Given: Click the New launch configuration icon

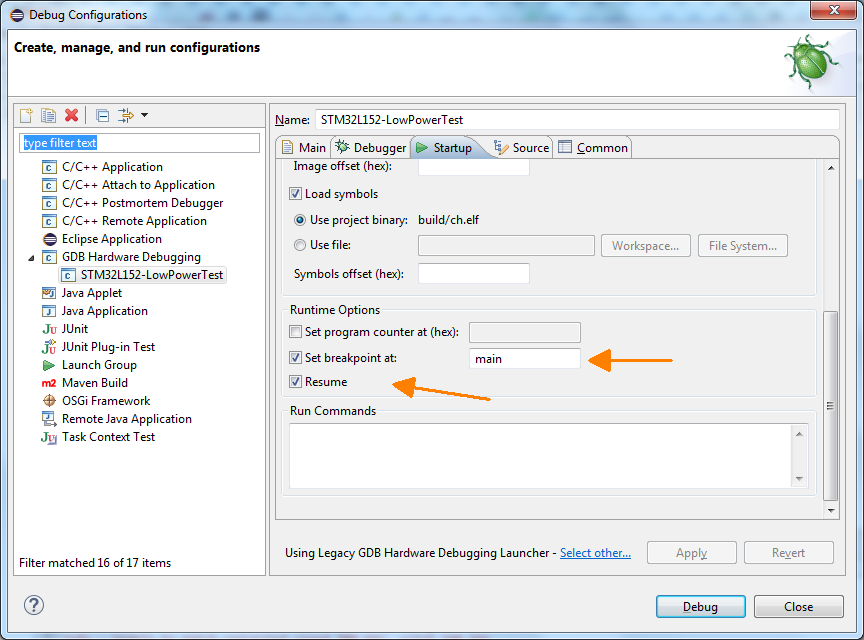Looking at the screenshot, I should [x=27, y=116].
